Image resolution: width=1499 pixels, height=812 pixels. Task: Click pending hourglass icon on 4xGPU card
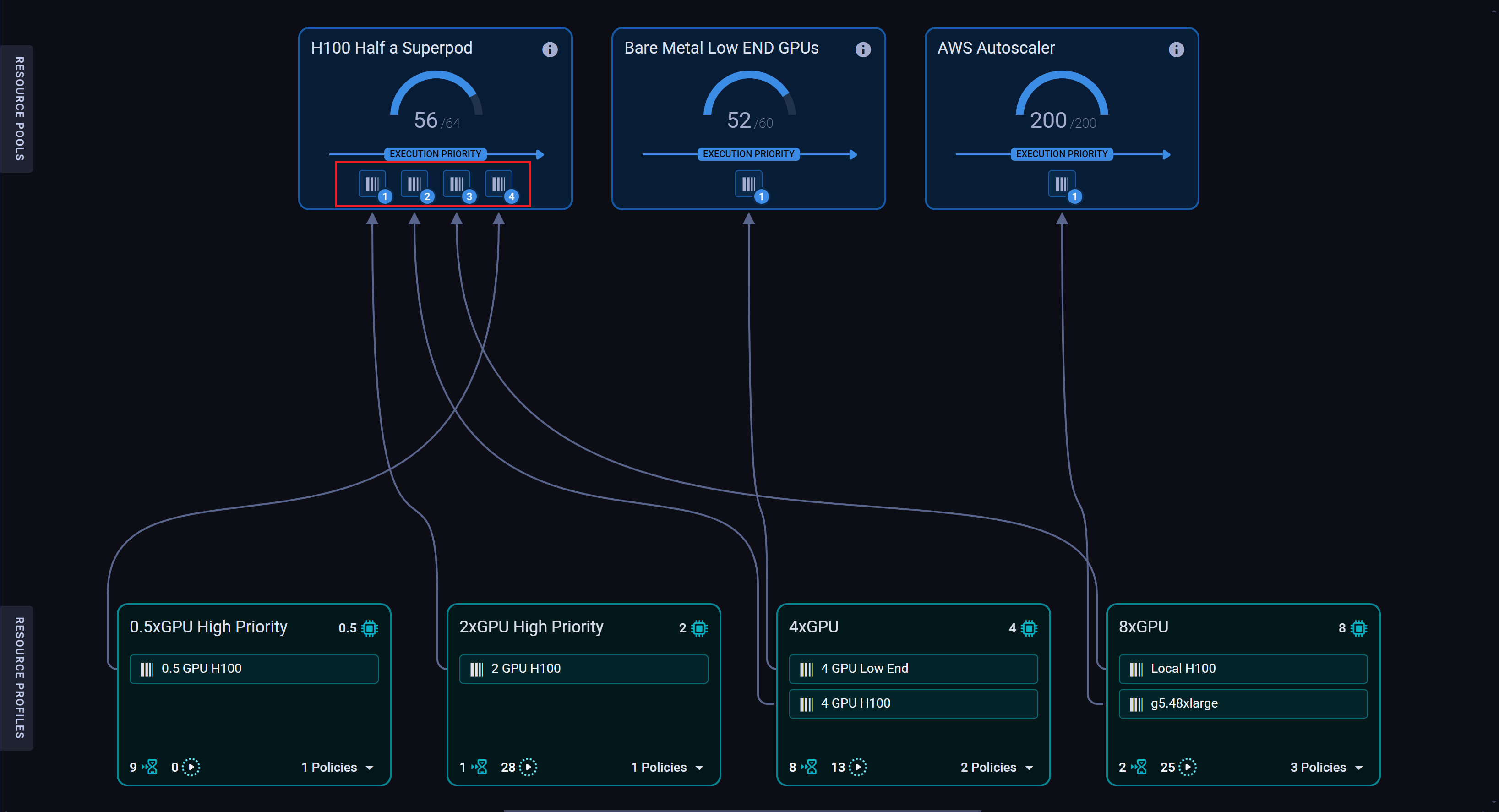[x=811, y=767]
